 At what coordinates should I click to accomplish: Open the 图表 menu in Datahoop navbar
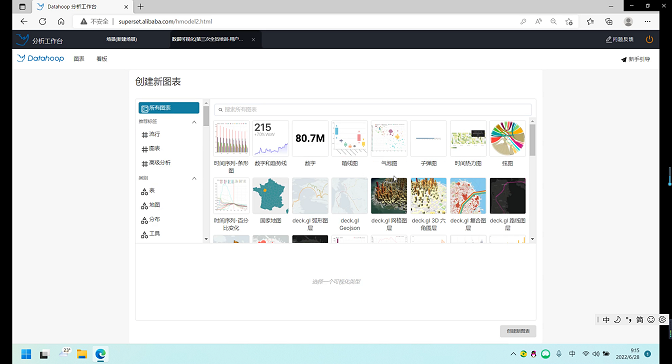(x=79, y=59)
